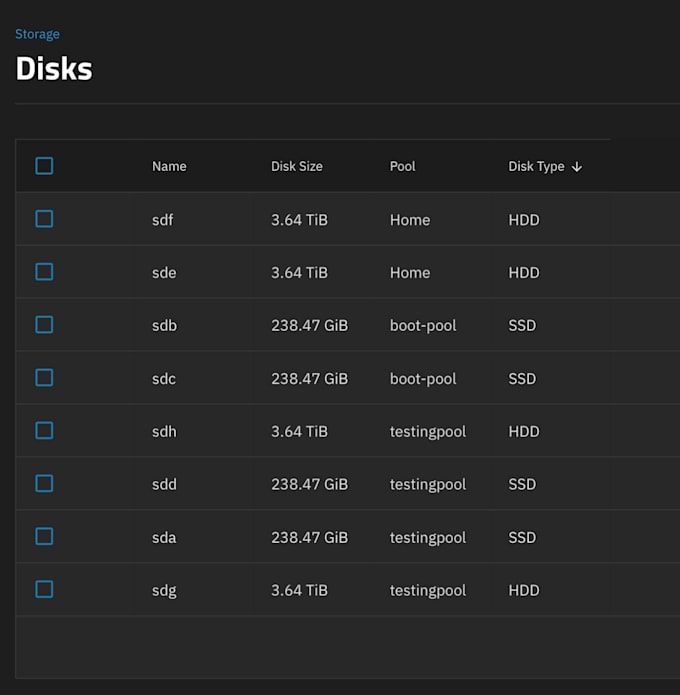Viewport: 680px width, 695px height.
Task: Toggle the select-all disks checkbox in header
Action: pos(44,166)
